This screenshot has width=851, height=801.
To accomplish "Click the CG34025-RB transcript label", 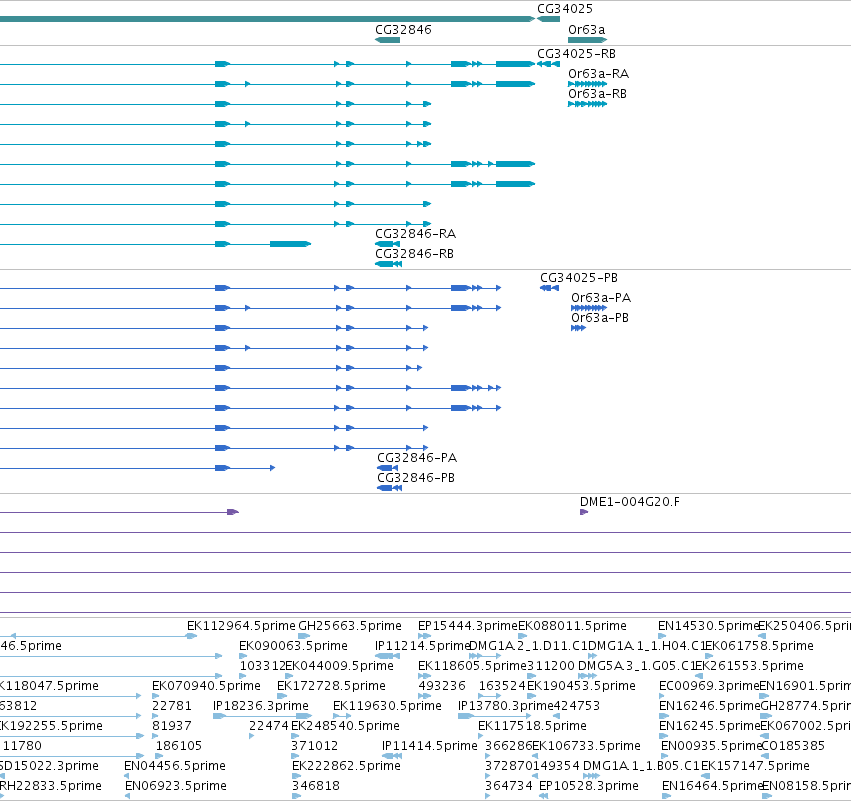I will tap(576, 54).
